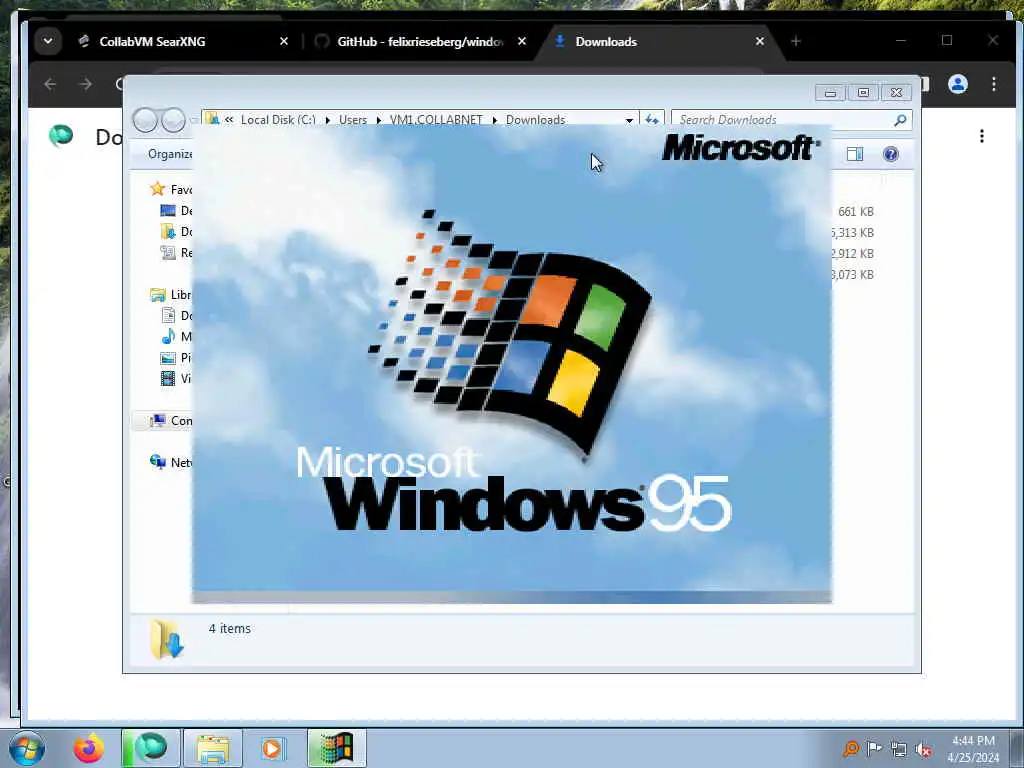Select VM1.COLLABNET in the breadcrumb
The height and width of the screenshot is (768, 1024).
coord(436,120)
